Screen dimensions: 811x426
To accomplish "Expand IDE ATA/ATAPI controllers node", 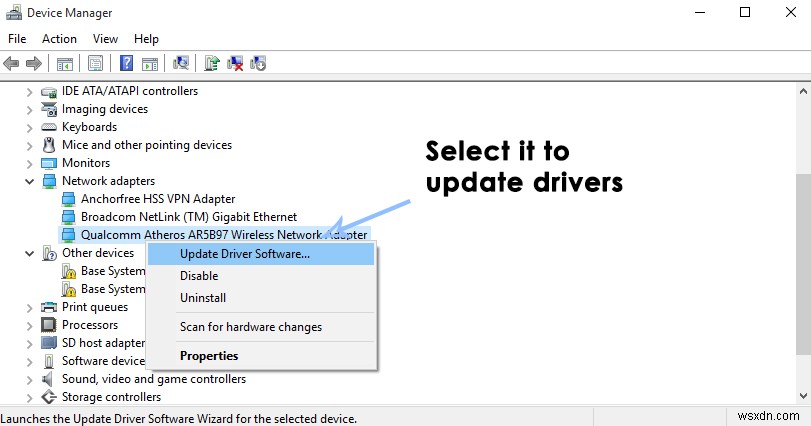I will pos(29,92).
